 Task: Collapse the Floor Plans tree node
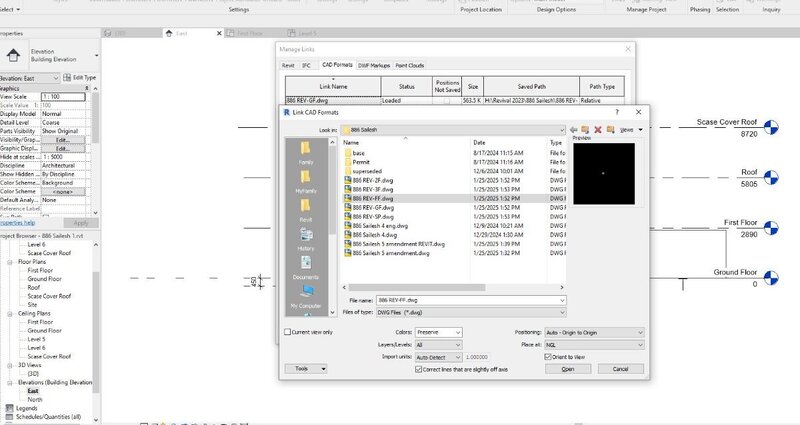point(10,262)
